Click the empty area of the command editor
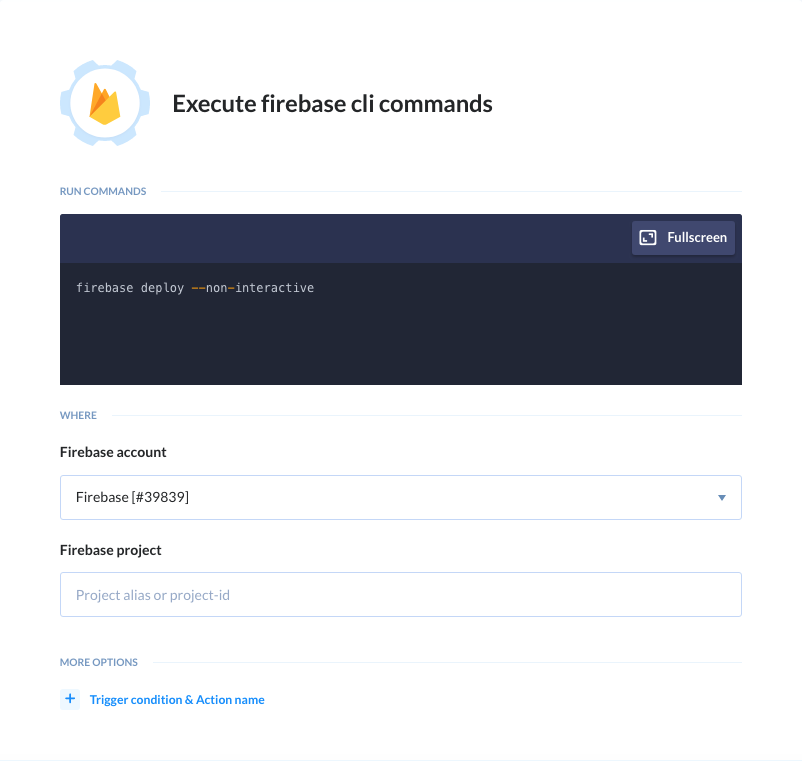The width and height of the screenshot is (802, 761). pyautogui.click(x=400, y=343)
